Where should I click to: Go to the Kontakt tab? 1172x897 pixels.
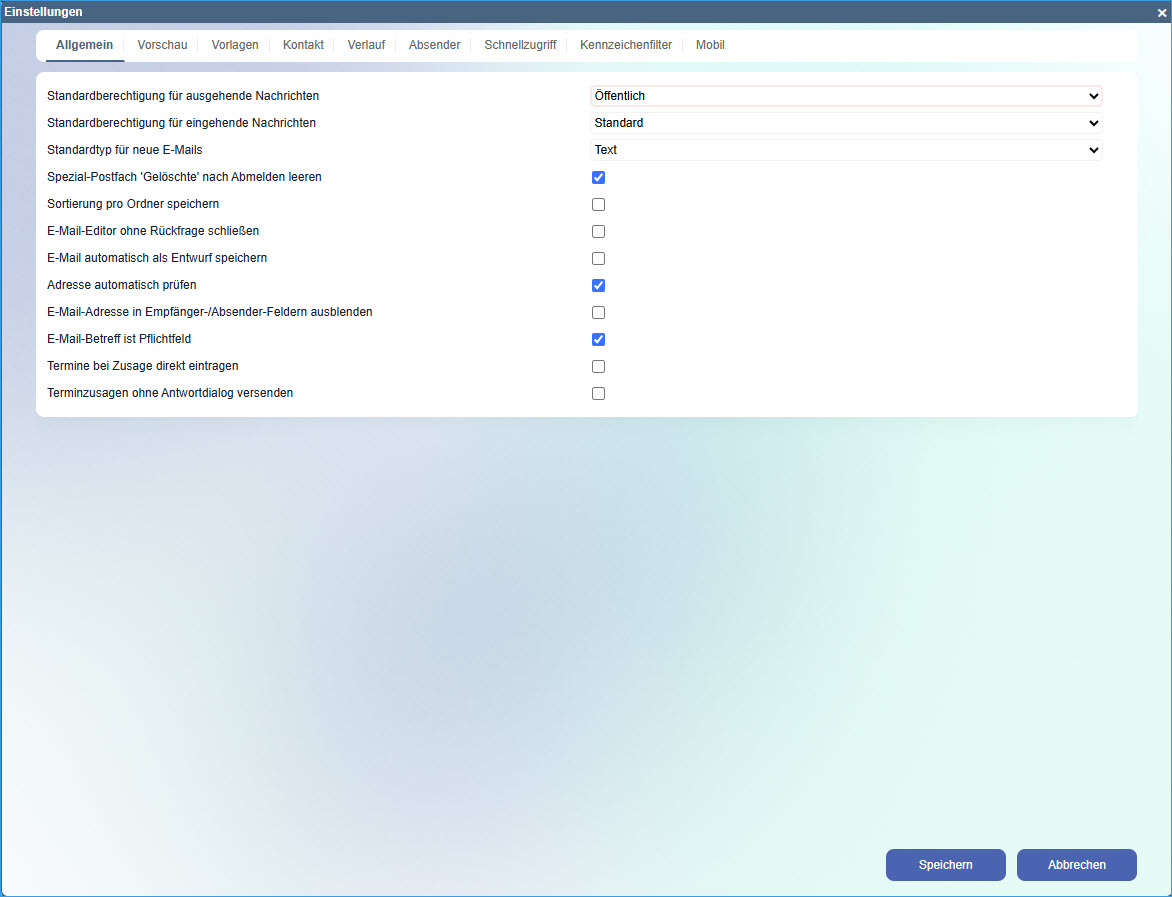point(303,45)
